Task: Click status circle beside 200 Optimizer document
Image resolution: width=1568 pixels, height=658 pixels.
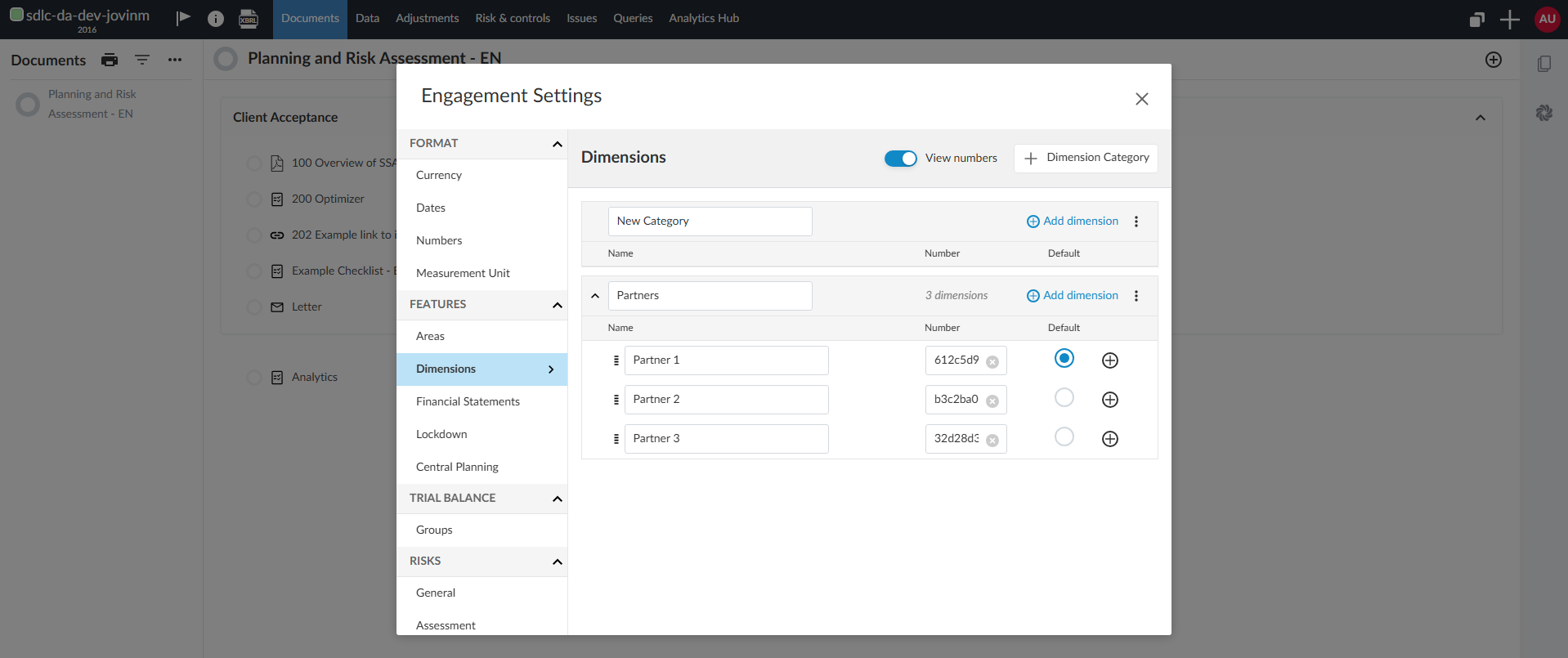Action: click(254, 199)
